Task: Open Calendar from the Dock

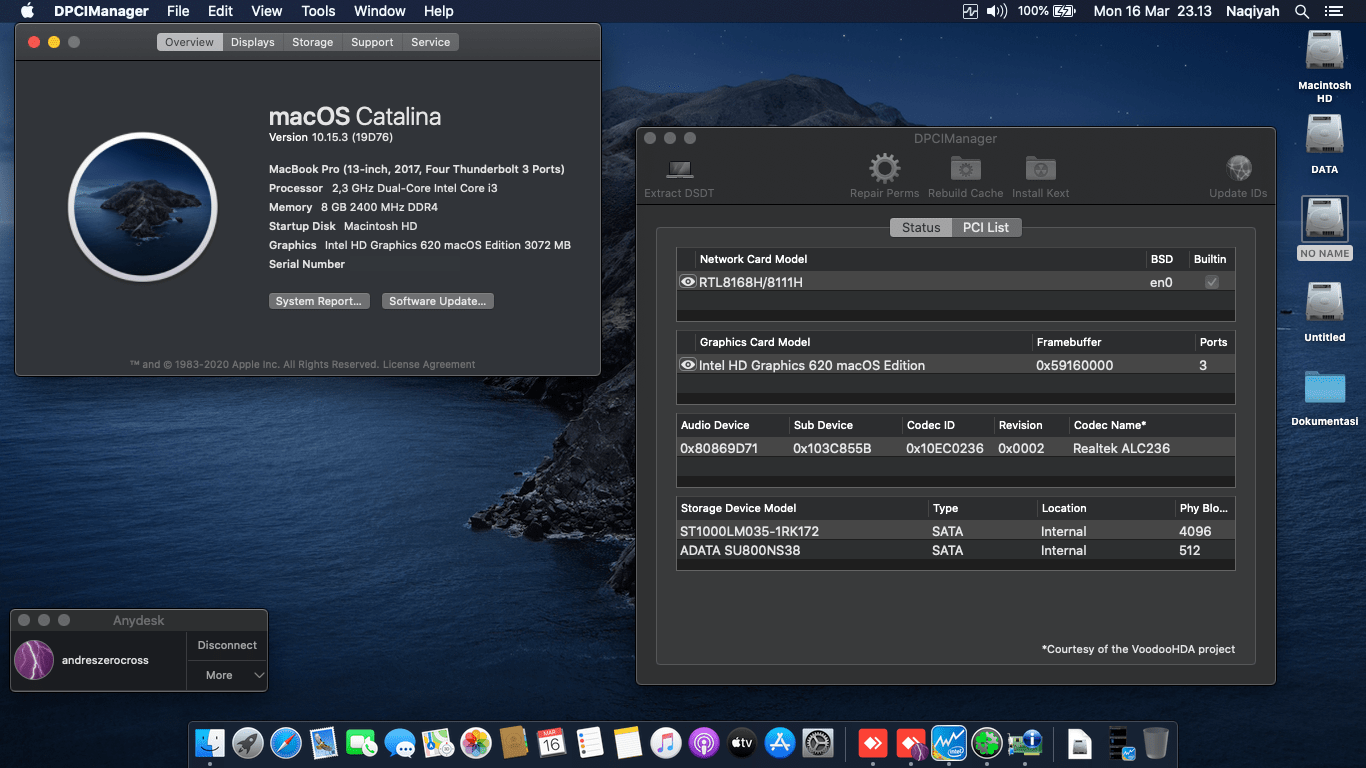Action: click(552, 742)
